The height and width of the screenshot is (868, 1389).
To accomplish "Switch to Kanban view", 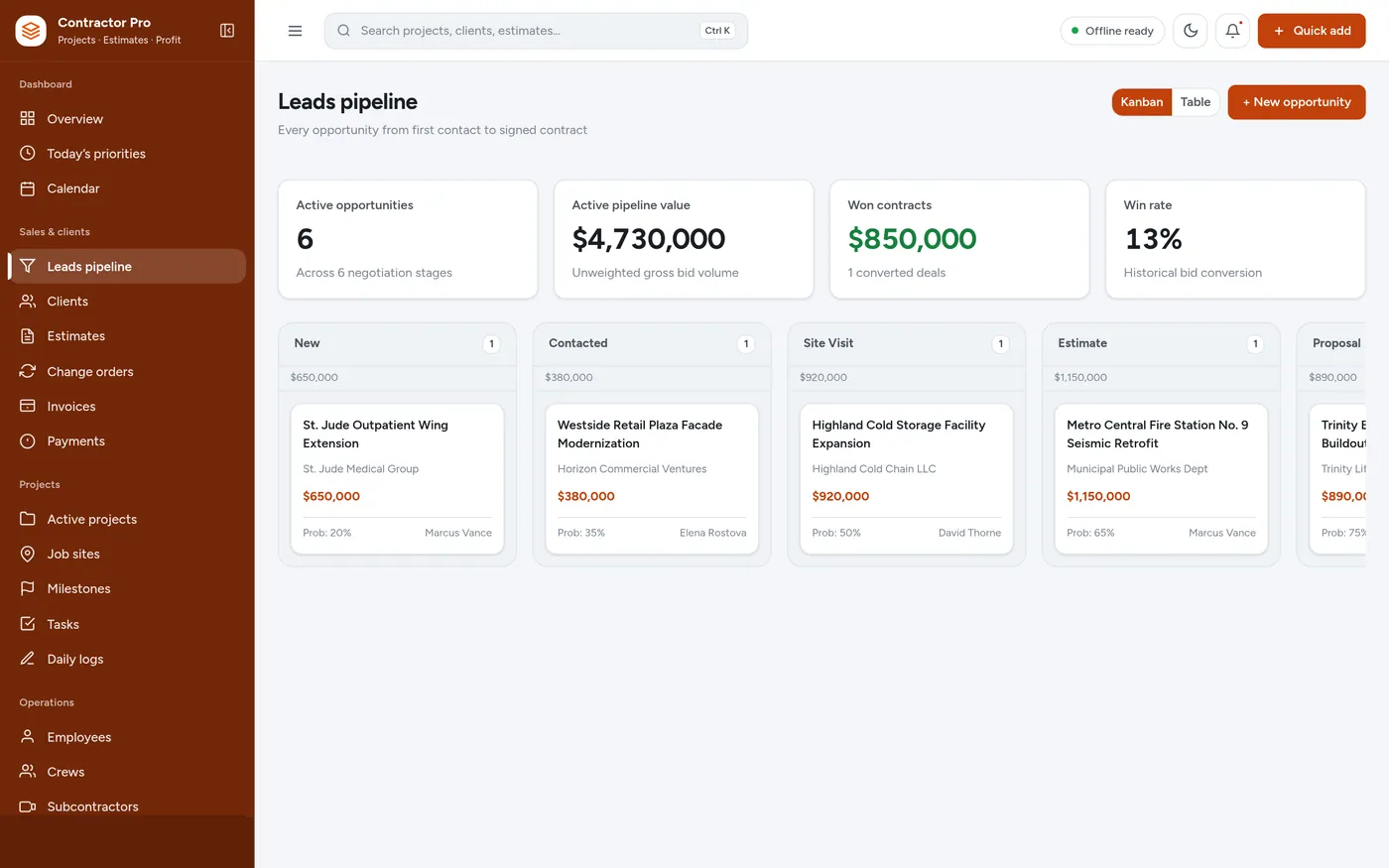I will [1142, 102].
